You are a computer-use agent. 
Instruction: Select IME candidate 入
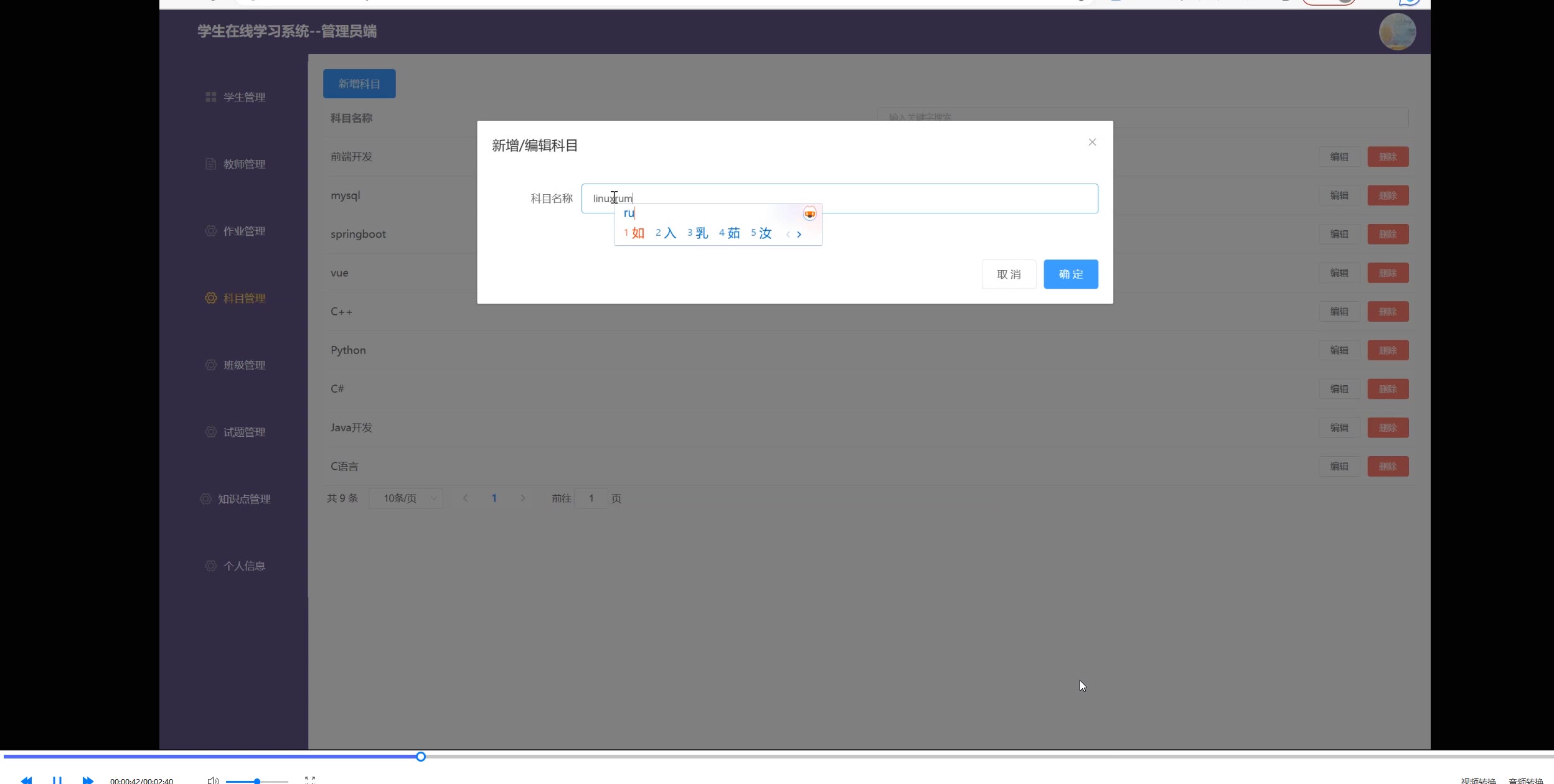[666, 233]
